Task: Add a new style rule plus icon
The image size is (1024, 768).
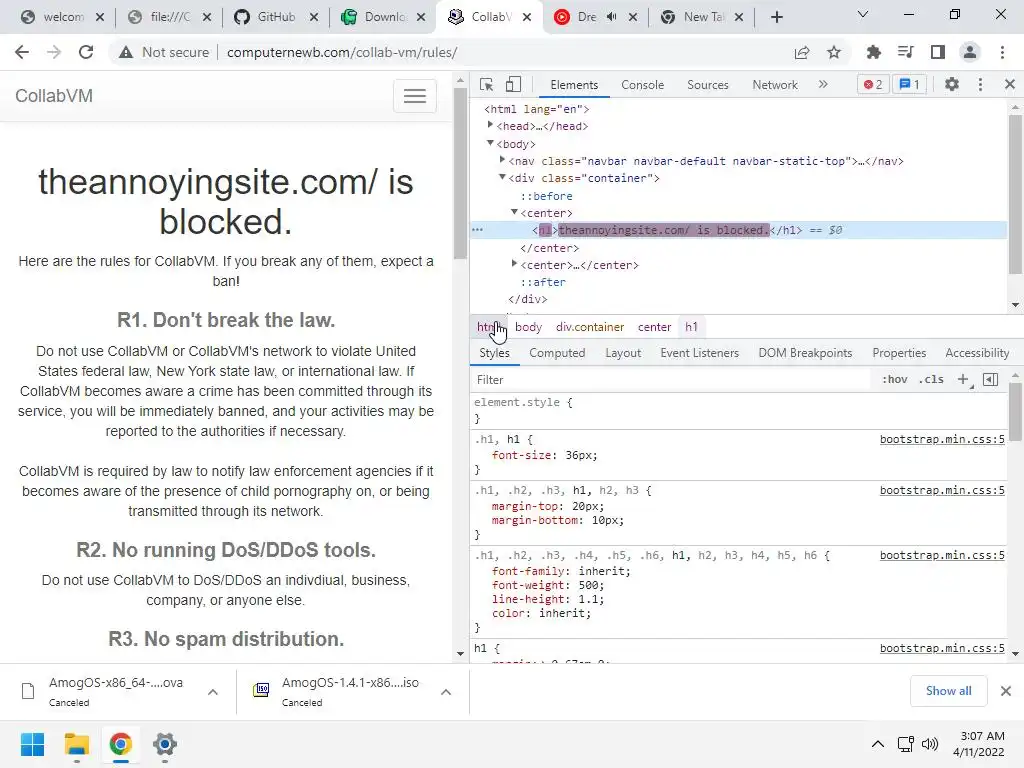Action: [x=963, y=379]
